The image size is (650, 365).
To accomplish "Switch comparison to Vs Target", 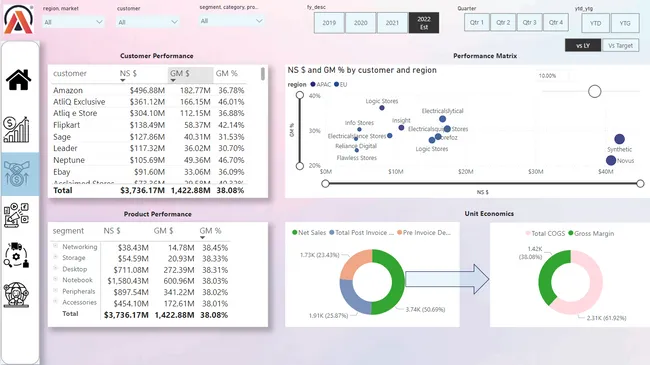I will click(x=621, y=45).
